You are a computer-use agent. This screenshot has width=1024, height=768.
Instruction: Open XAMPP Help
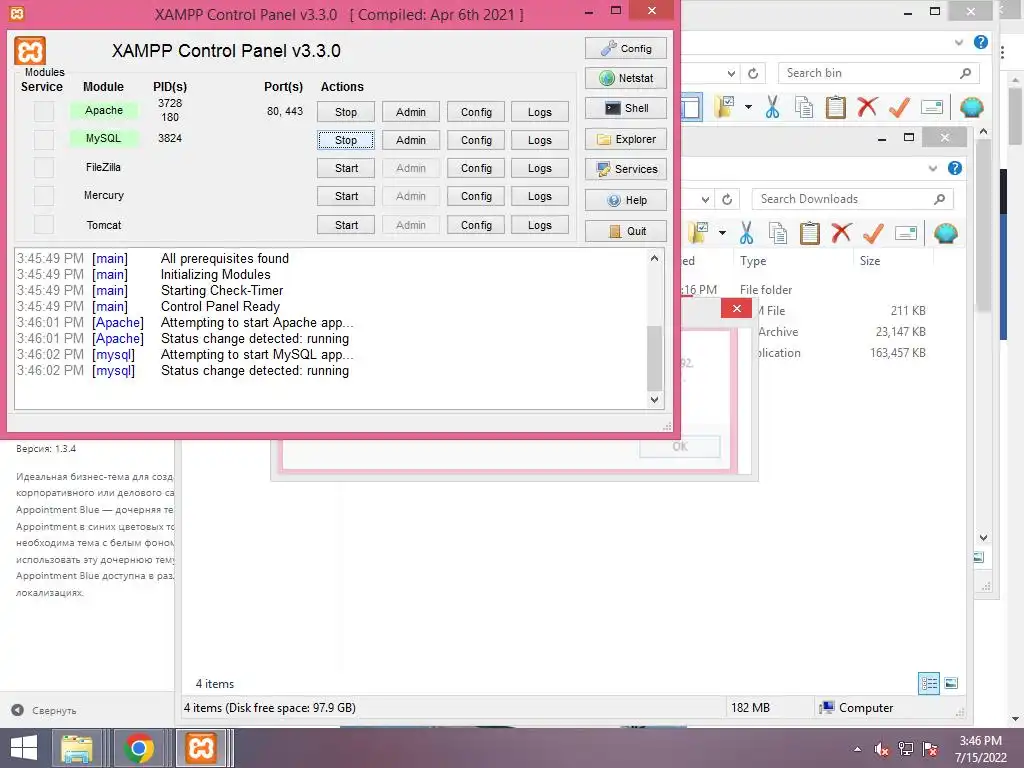pyautogui.click(x=626, y=200)
